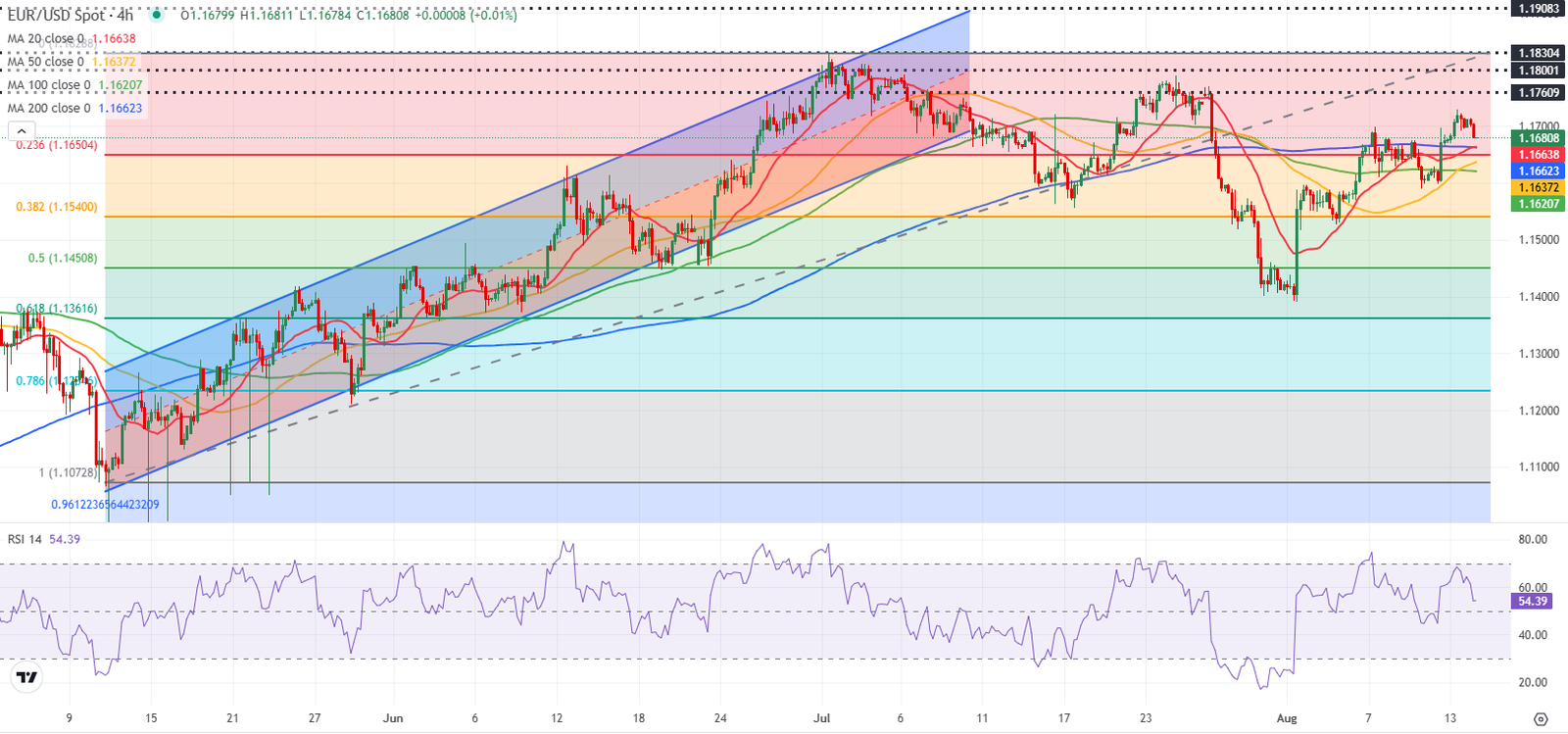
Task: Select the MA 50 close indicator label
Action: [x=46, y=62]
